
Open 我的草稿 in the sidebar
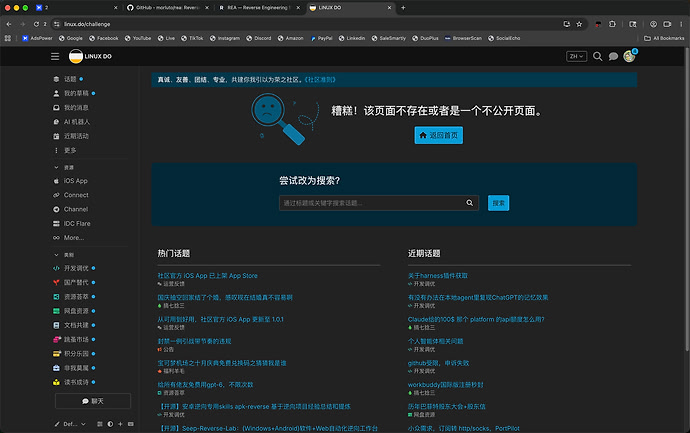(74, 93)
